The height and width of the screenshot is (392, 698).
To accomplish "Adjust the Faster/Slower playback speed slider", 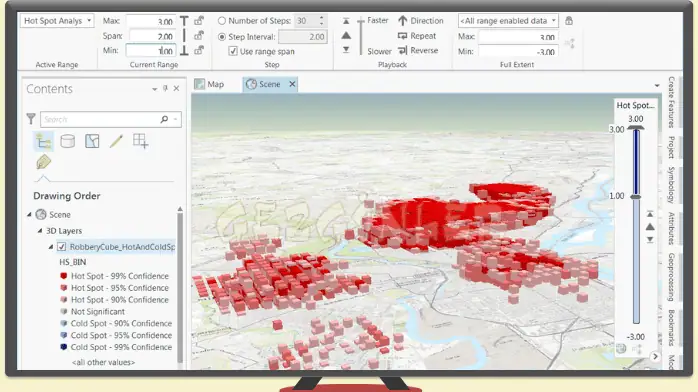I will tap(361, 36).
